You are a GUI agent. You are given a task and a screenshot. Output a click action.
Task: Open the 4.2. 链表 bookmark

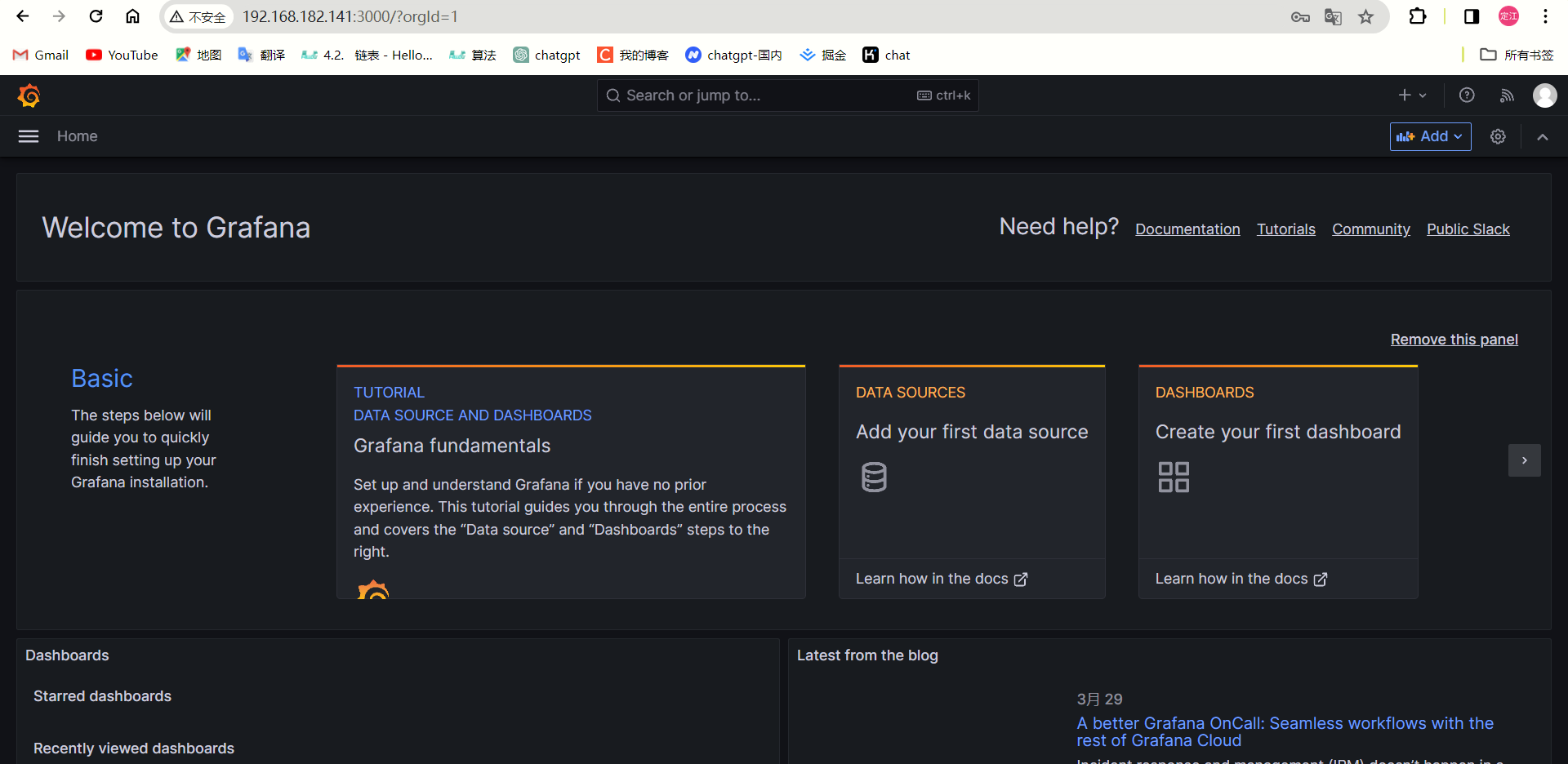[367, 55]
